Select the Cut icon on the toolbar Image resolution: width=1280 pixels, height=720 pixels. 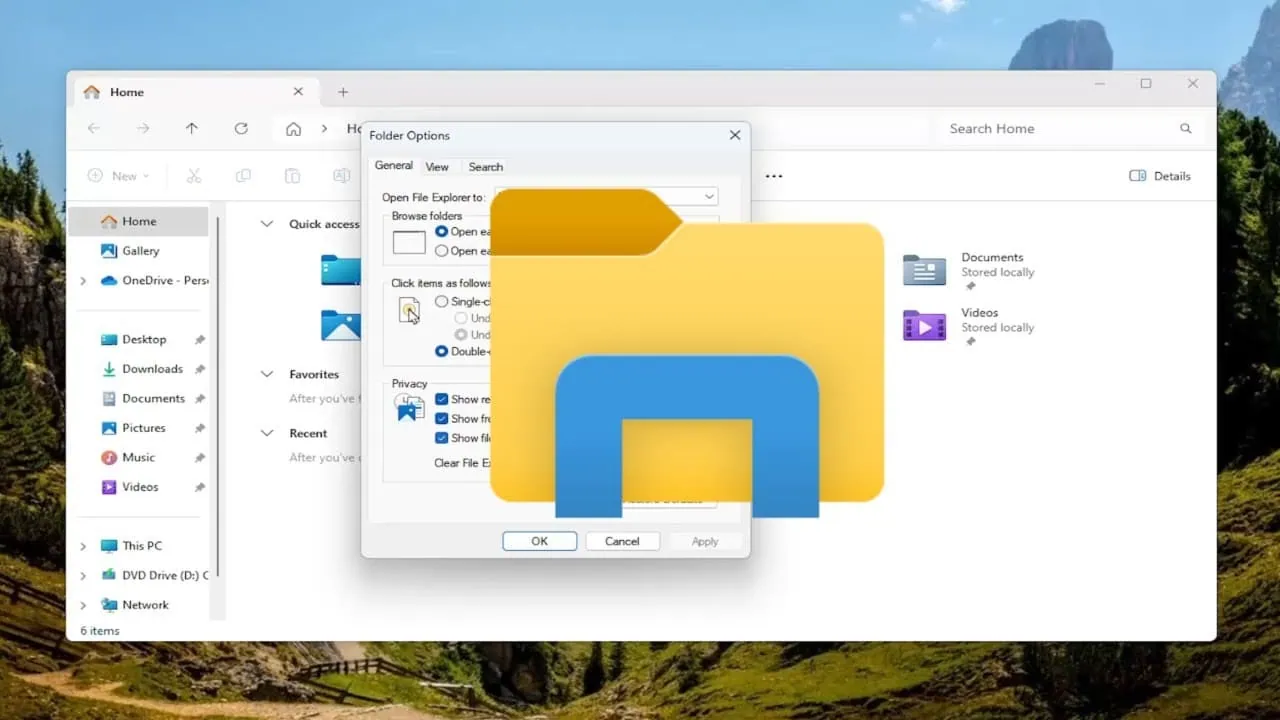pyautogui.click(x=193, y=176)
